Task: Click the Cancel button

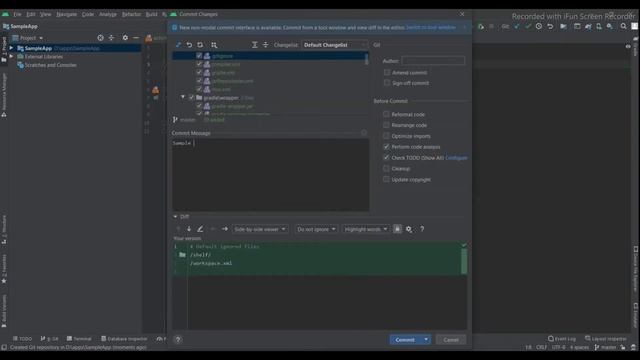Action: tap(451, 340)
